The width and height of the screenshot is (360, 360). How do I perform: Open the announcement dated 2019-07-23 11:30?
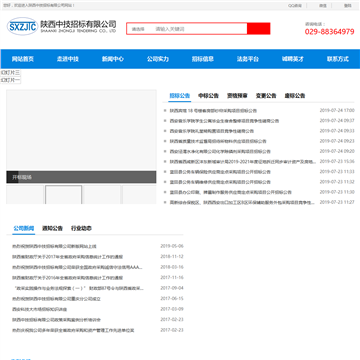click(x=231, y=192)
